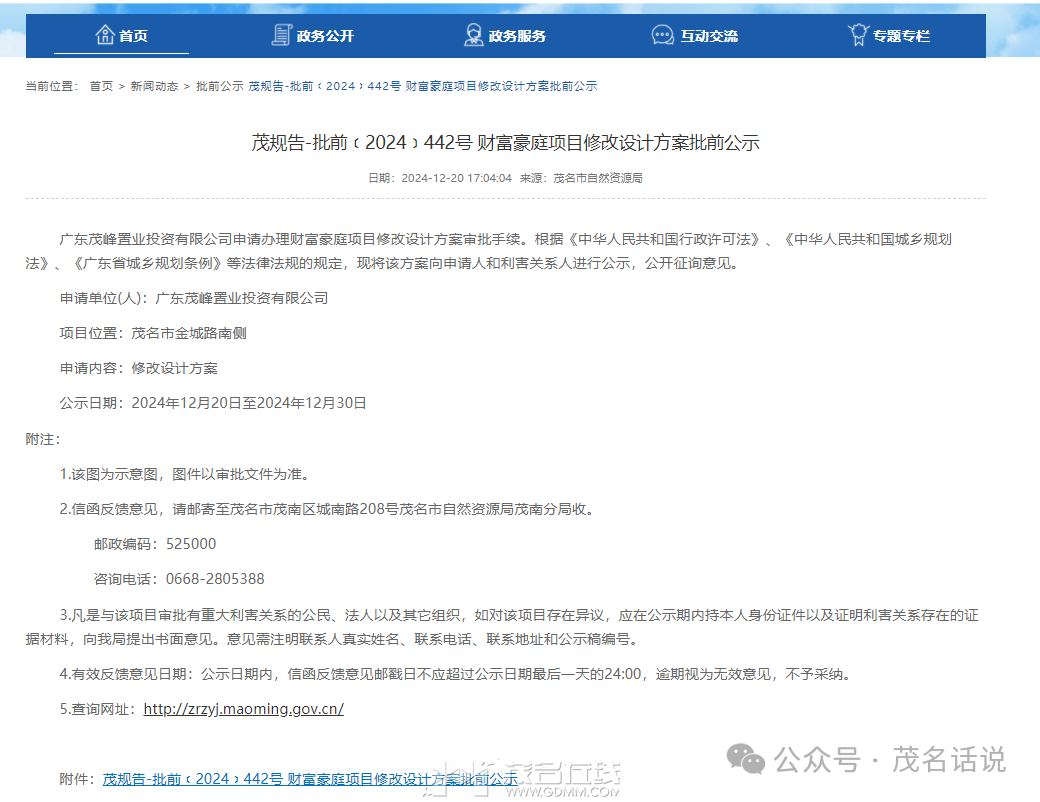Click the date text 2024-12-20 17:04:04
This screenshot has height=802, width=1040.
[456, 178]
